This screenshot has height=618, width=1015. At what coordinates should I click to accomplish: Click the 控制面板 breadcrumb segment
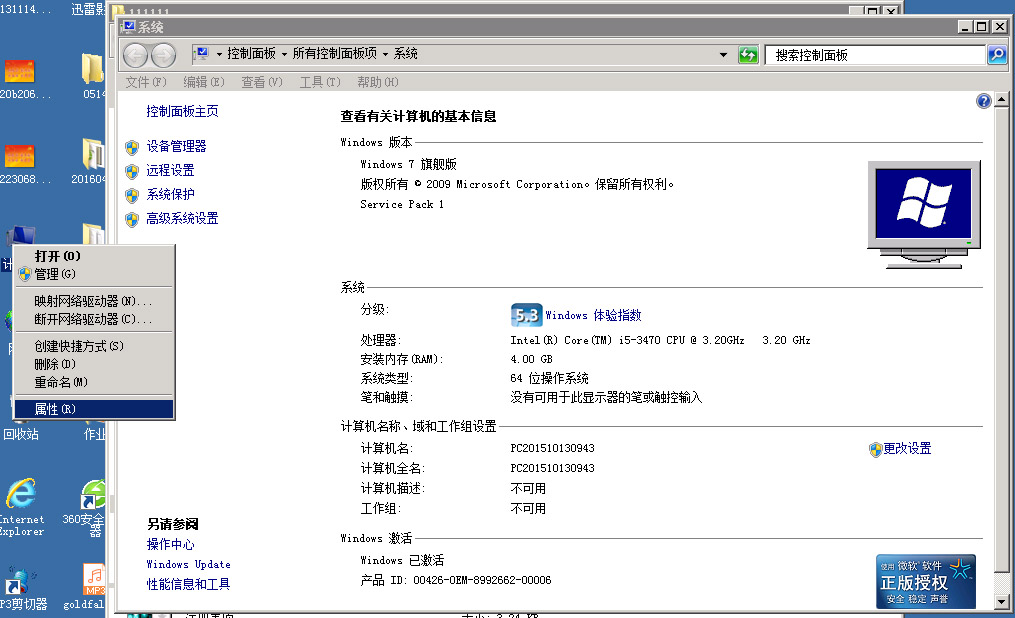click(251, 54)
